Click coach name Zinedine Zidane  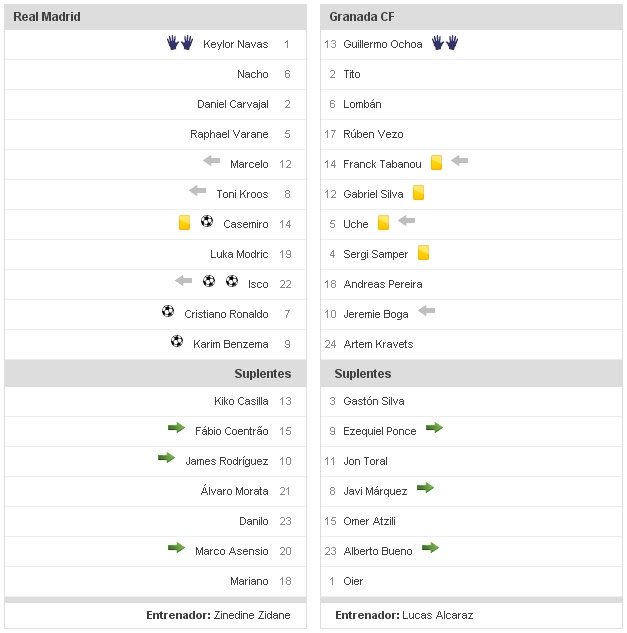(x=252, y=615)
